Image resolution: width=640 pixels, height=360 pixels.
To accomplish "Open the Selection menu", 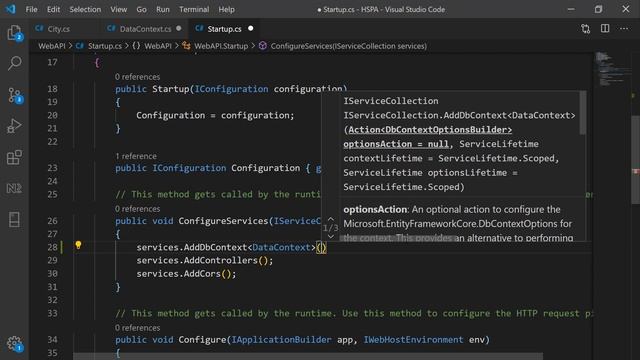I will point(85,9).
